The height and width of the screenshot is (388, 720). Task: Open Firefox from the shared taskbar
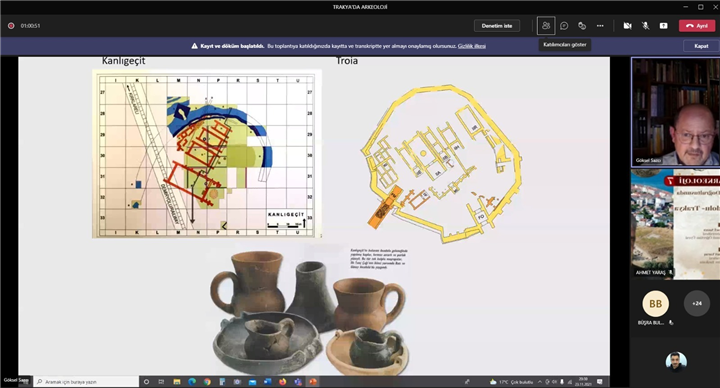pos(282,382)
